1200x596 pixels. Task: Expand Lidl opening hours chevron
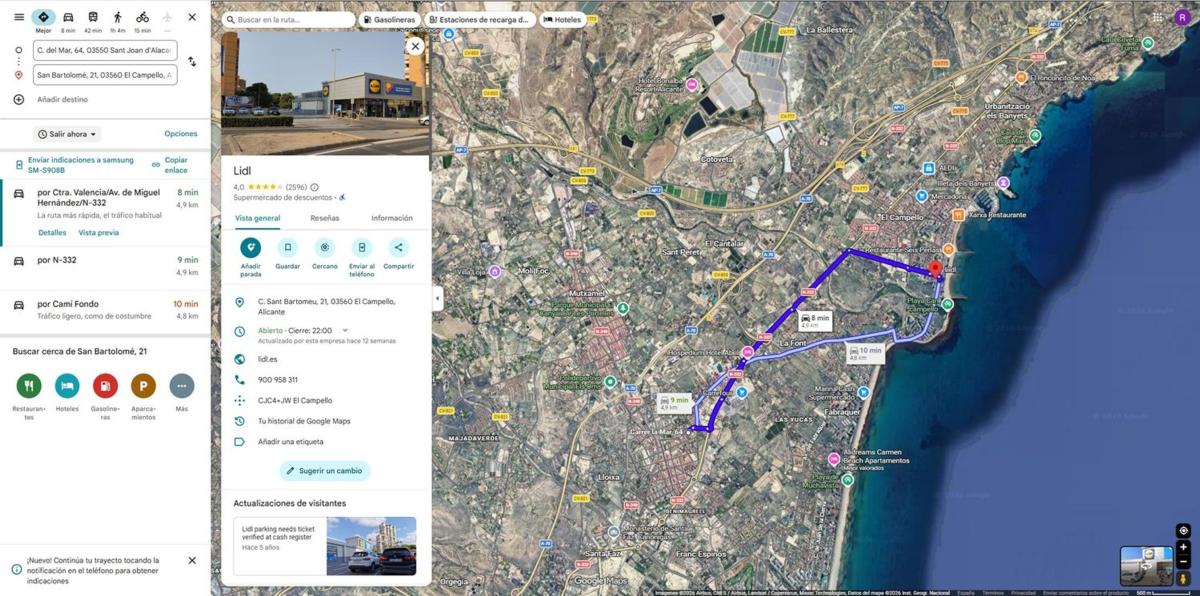pos(345,330)
